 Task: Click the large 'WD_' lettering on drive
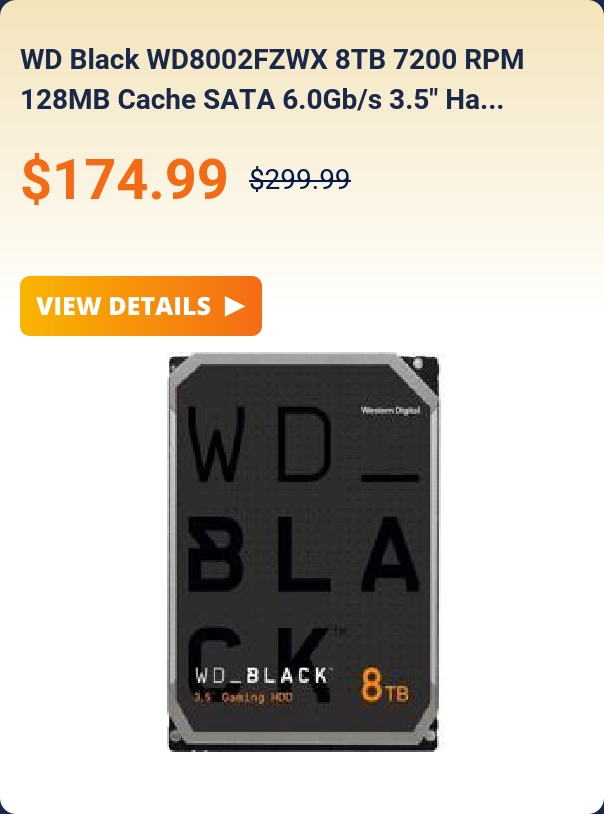303,443
